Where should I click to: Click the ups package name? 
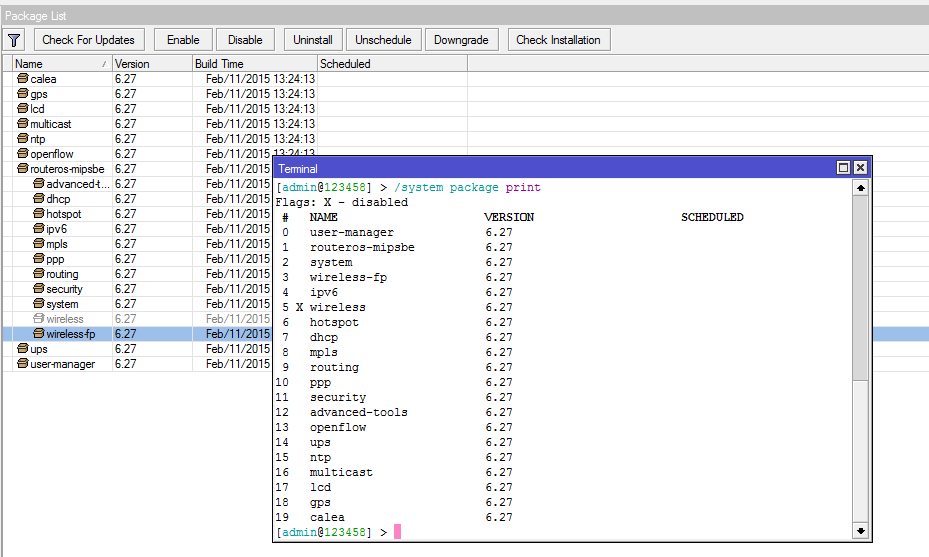(39, 349)
